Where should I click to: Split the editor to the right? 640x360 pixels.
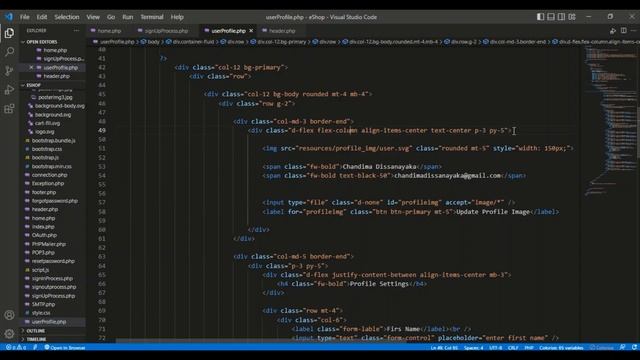624,31
